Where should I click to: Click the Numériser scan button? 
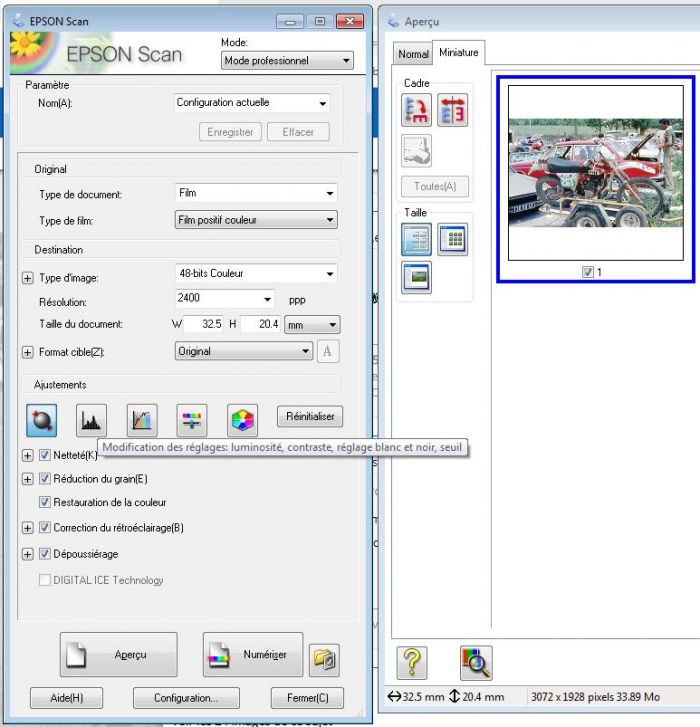point(252,655)
